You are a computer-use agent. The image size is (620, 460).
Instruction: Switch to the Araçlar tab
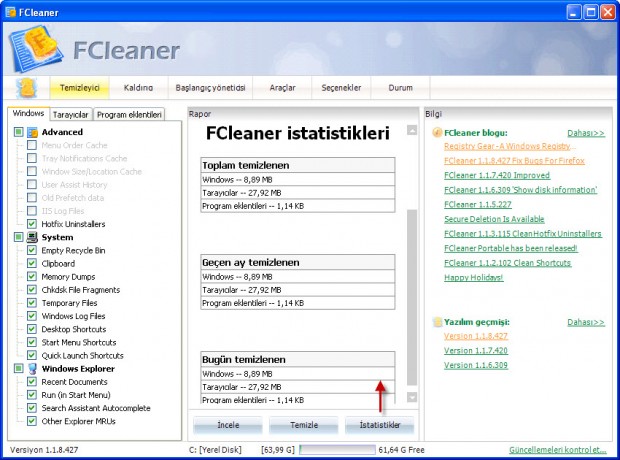pyautogui.click(x=282, y=88)
